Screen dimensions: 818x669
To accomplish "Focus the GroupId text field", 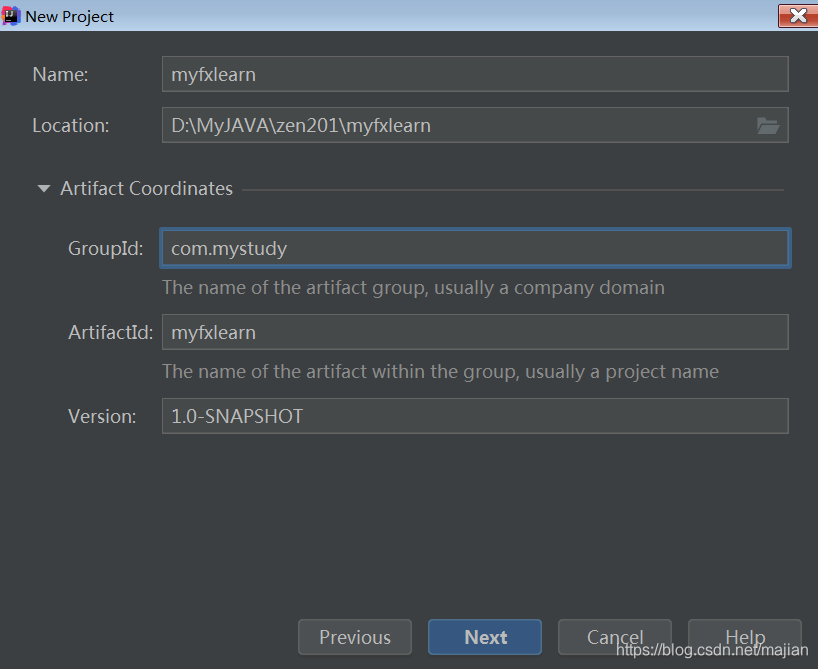I will [475, 248].
